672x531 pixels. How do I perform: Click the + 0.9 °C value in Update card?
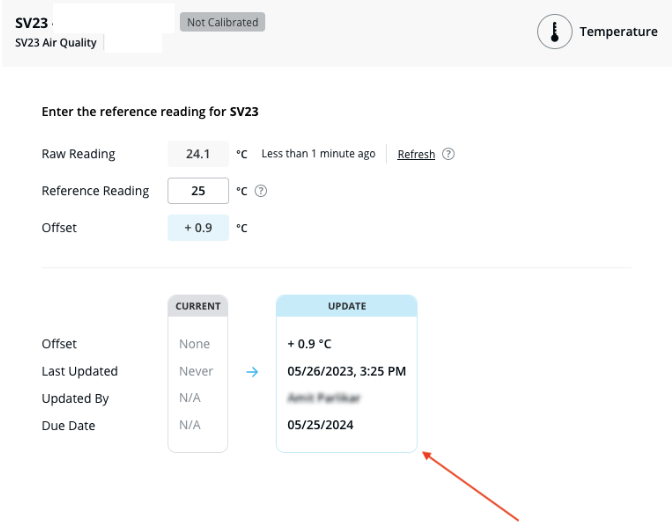[x=308, y=344]
